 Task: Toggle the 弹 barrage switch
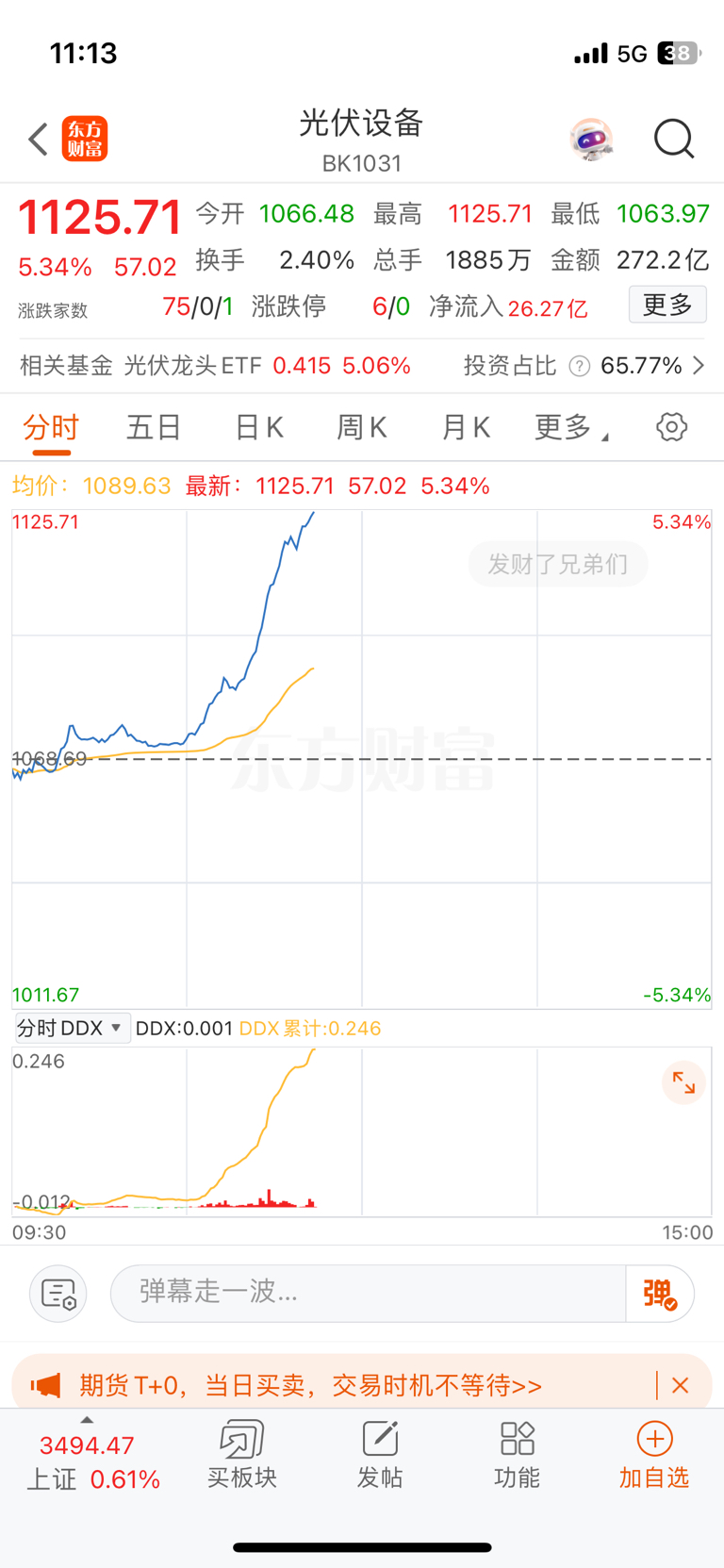point(660,1294)
